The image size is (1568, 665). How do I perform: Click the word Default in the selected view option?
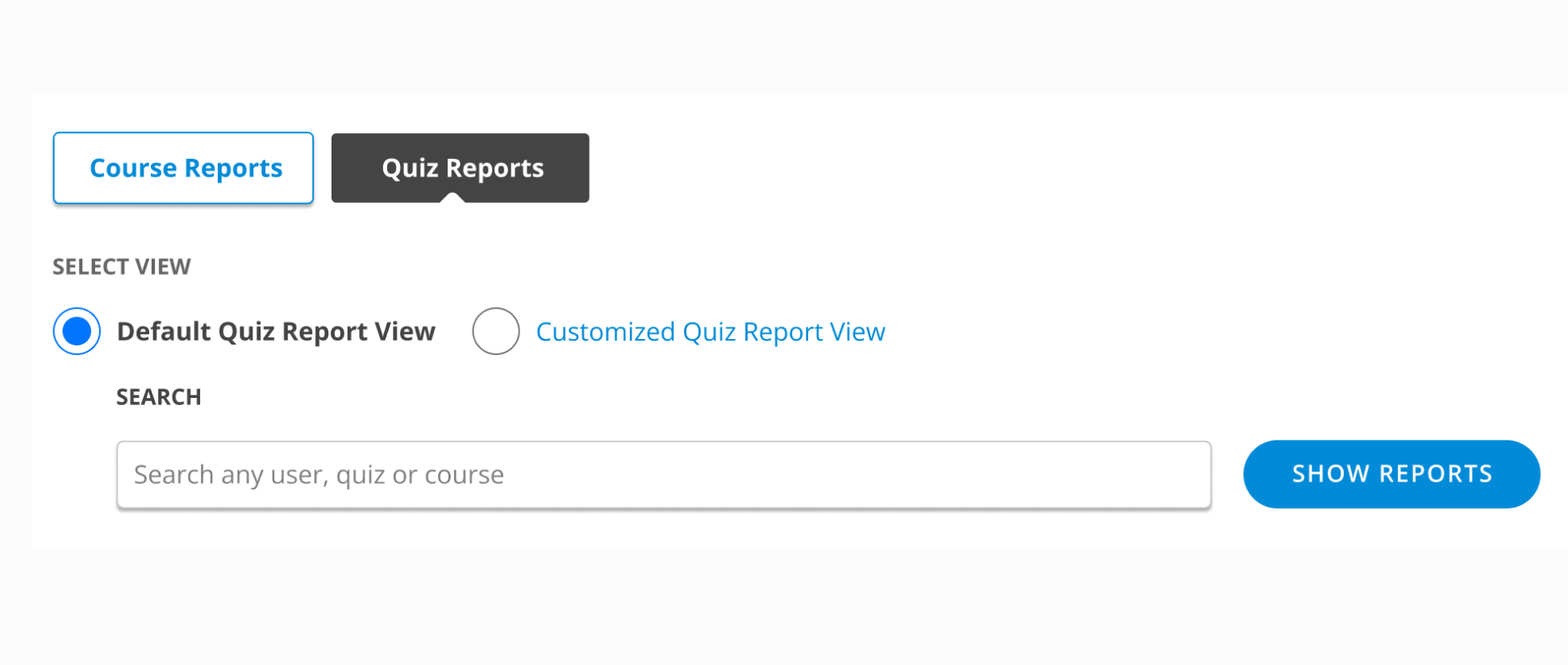click(164, 332)
